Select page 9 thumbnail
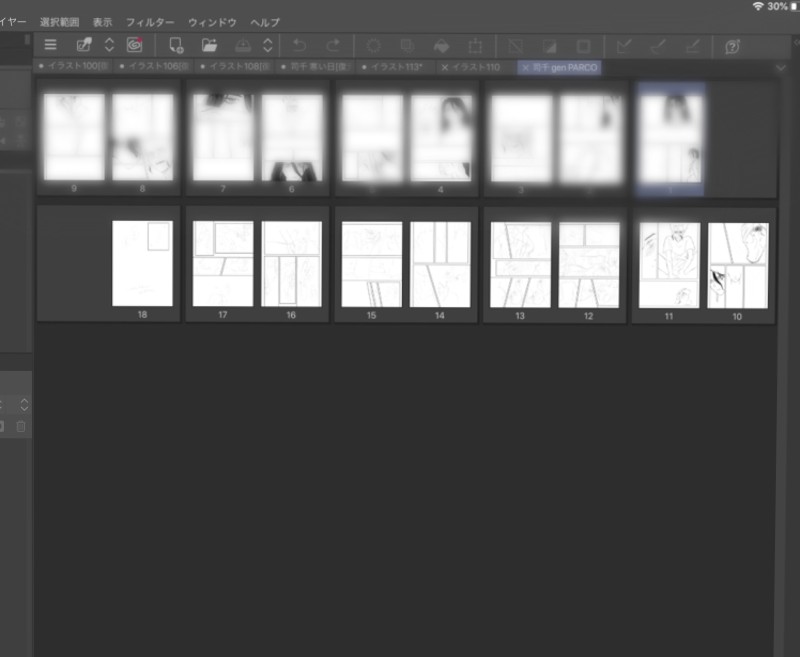Screen dimensions: 800x657 [x=74, y=137]
